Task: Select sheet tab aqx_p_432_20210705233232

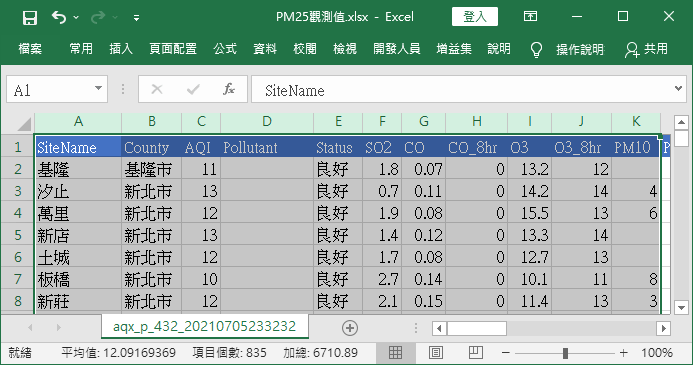Action: tap(205, 327)
